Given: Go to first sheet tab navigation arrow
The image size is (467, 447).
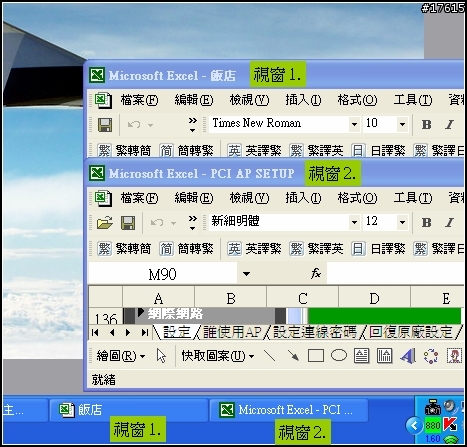Looking at the screenshot, I should (x=95, y=332).
